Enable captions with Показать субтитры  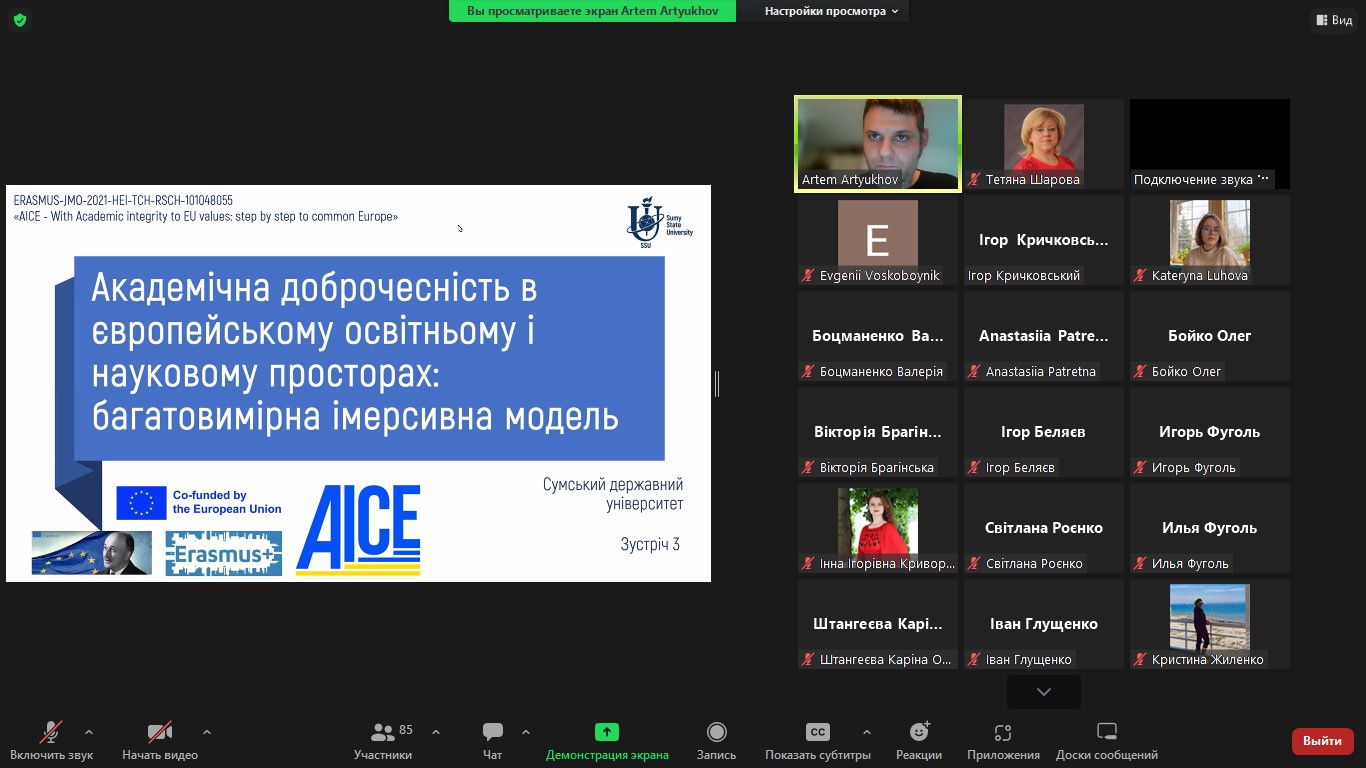tap(818, 742)
